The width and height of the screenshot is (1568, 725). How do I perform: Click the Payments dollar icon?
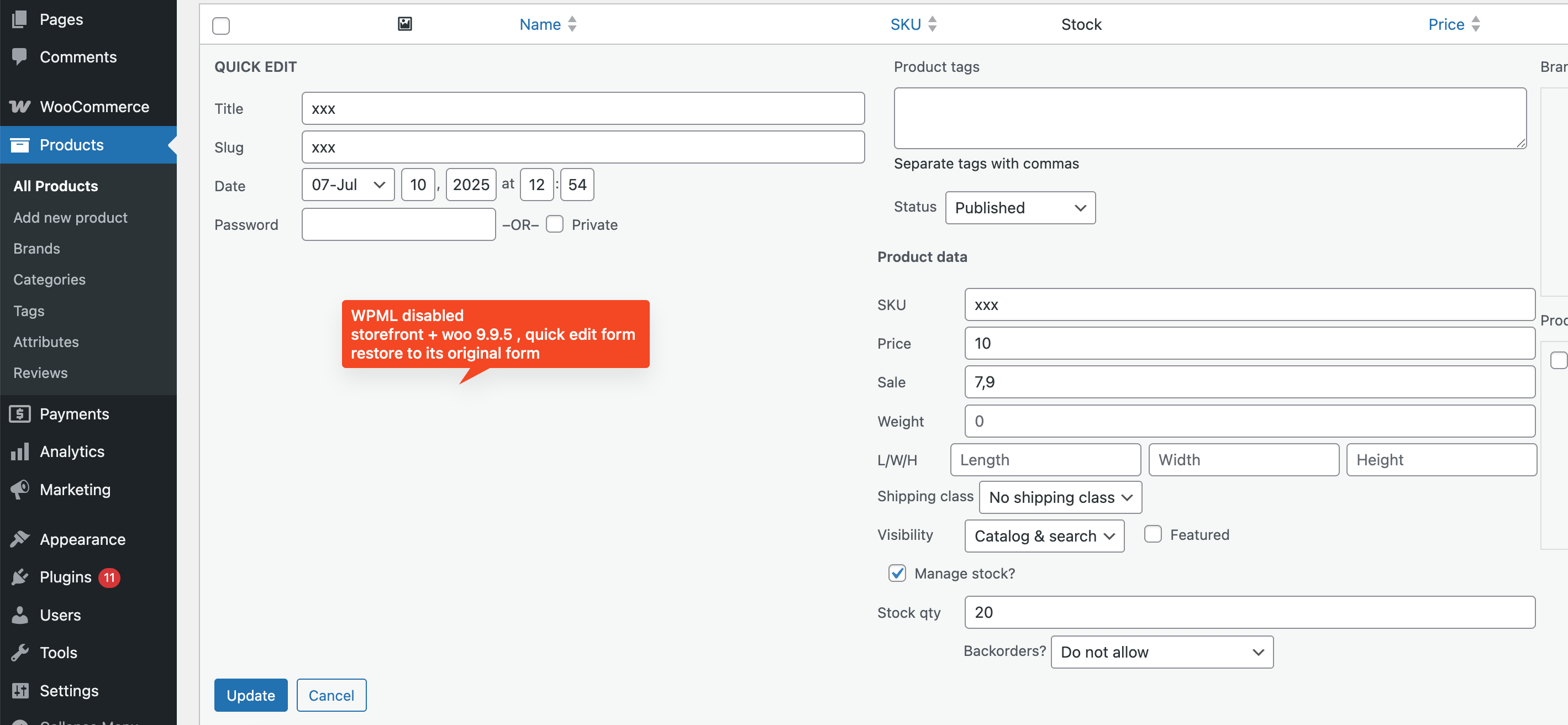[19, 414]
